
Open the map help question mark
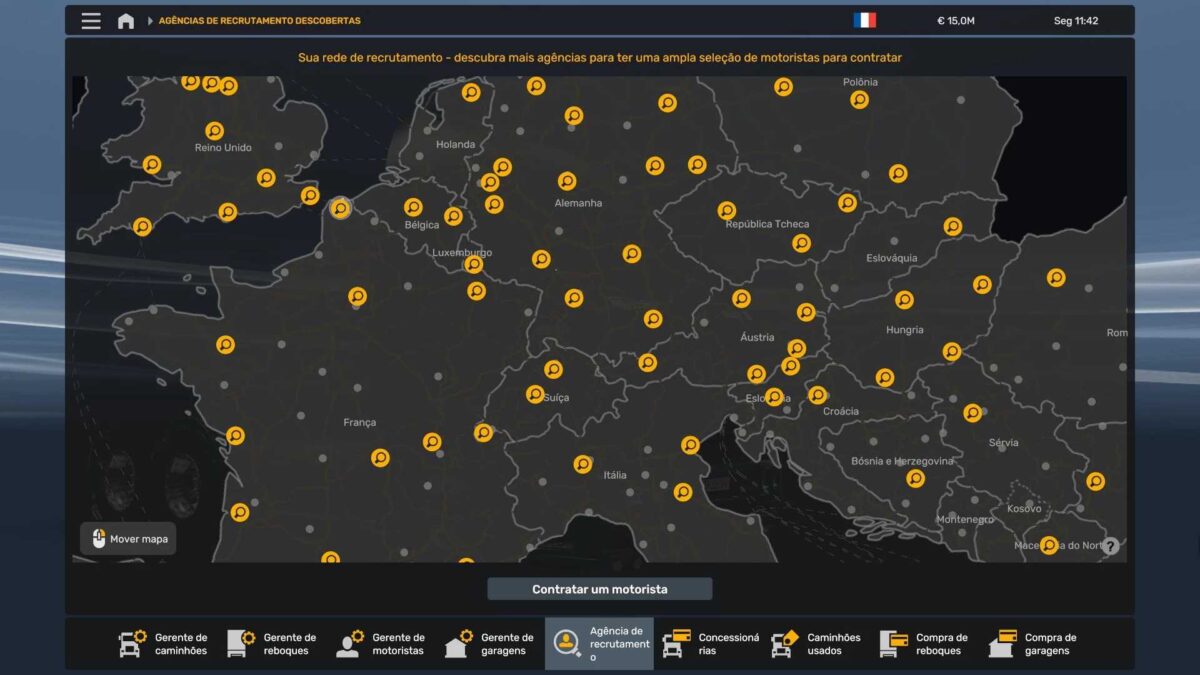click(x=1110, y=546)
